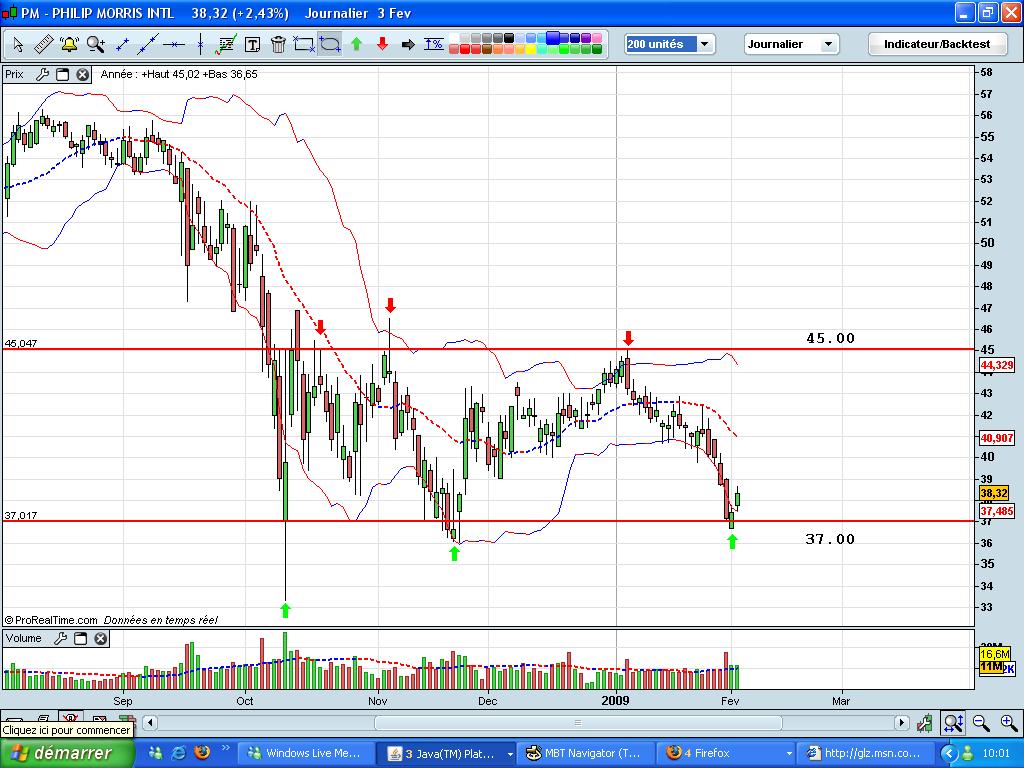Select the short line segment drawing tool
The image size is (1024, 768).
[x=122, y=44]
